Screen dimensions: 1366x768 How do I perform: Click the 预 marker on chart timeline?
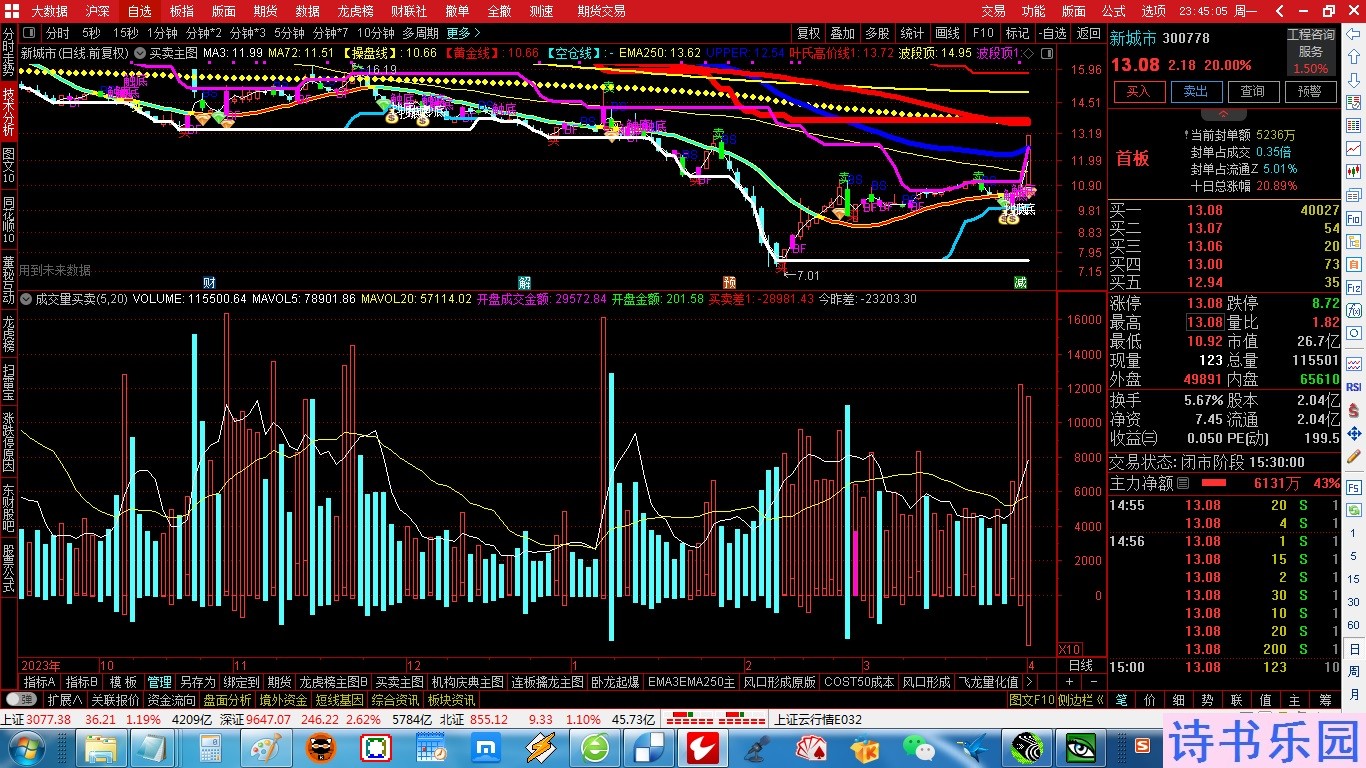[x=729, y=282]
